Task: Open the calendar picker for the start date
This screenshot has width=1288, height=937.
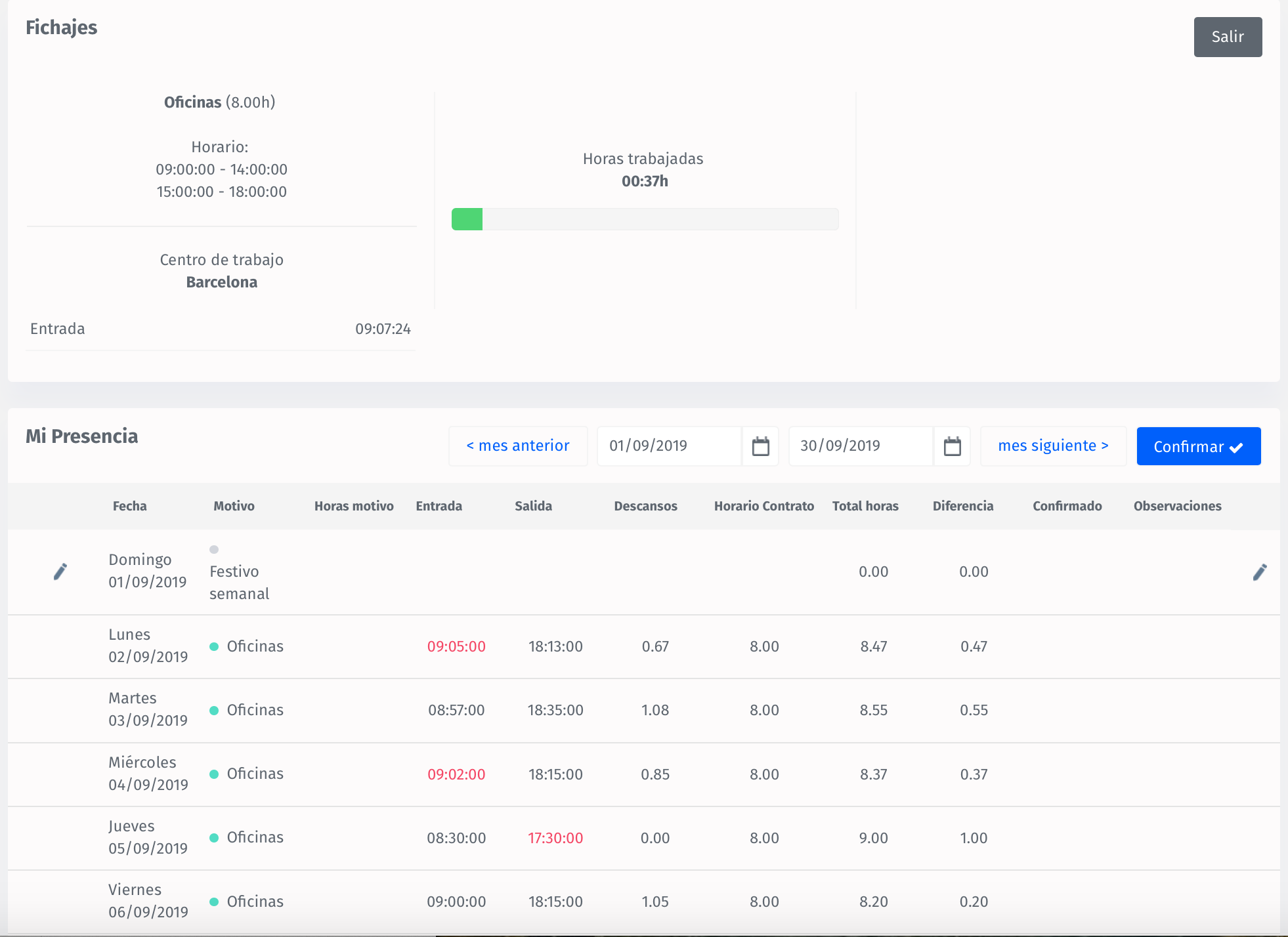Action: click(760, 446)
